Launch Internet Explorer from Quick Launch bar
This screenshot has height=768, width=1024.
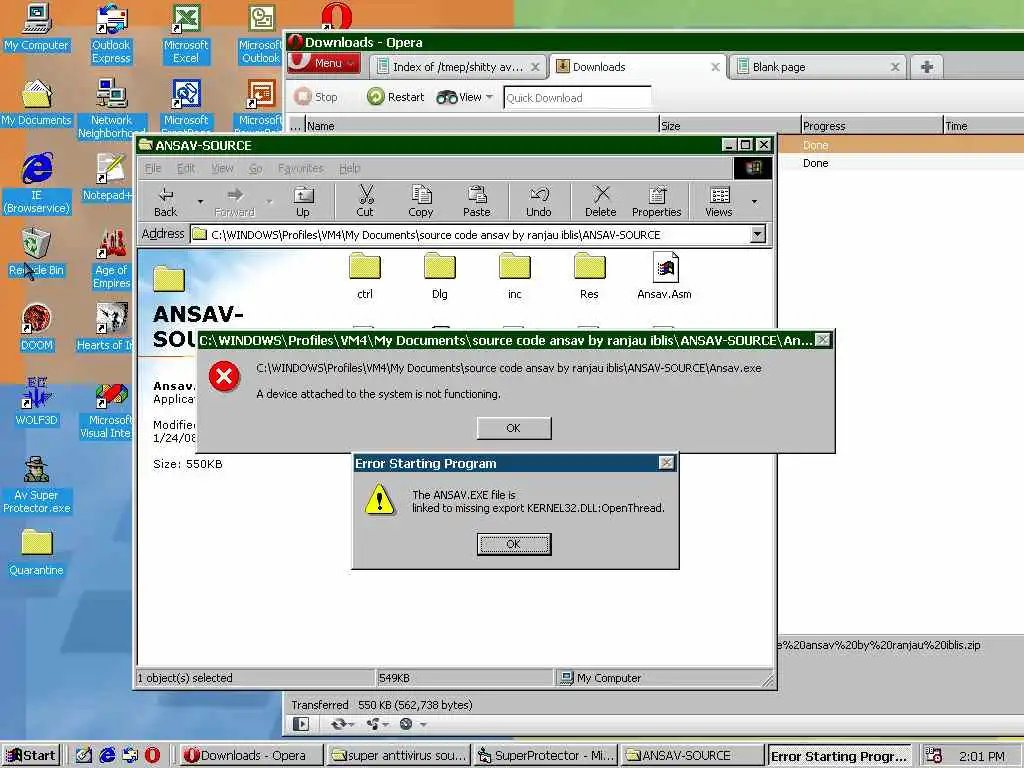pyautogui.click(x=107, y=756)
